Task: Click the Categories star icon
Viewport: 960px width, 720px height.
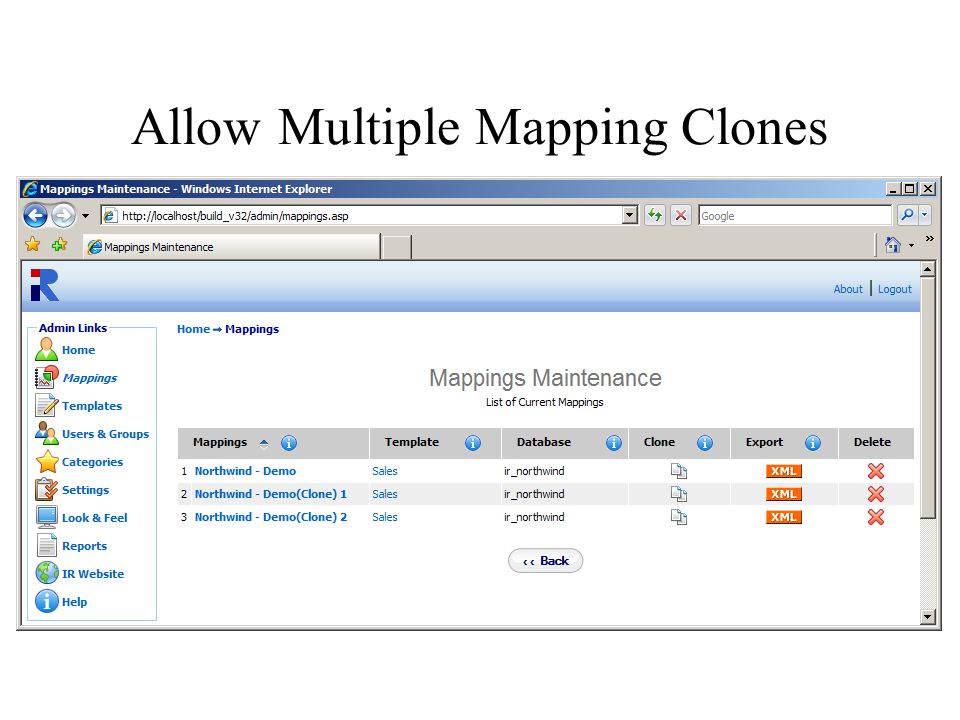Action: click(47, 461)
